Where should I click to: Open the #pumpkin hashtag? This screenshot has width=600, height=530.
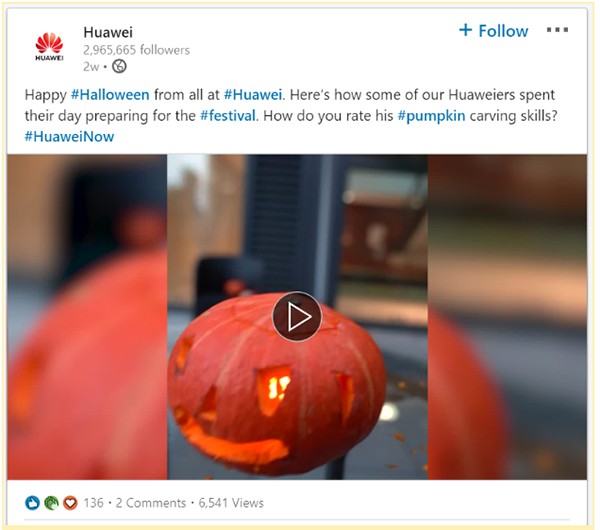click(431, 116)
